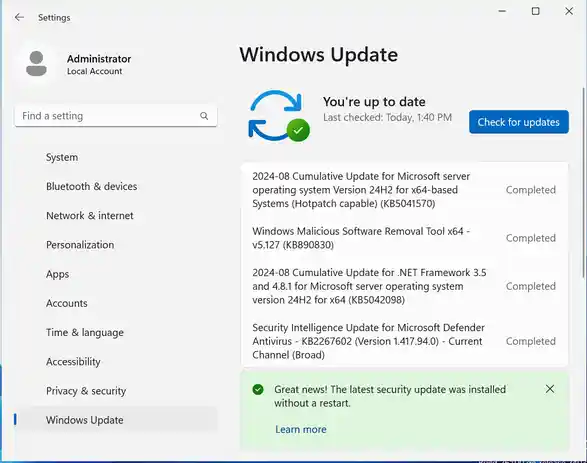Minimize the Settings window
Image resolution: width=587 pixels, height=463 pixels.
pos(502,11)
